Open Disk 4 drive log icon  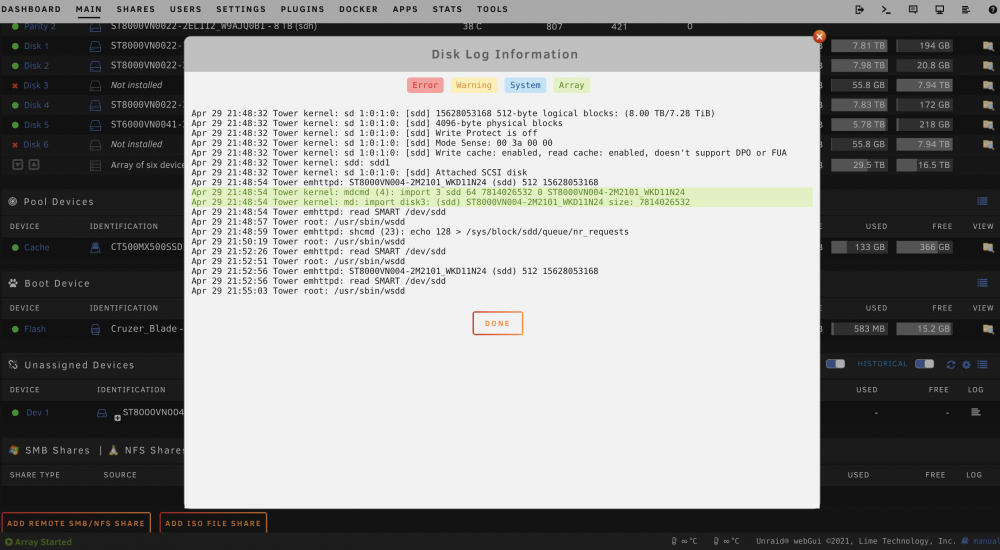pyautogui.click(x=95, y=105)
